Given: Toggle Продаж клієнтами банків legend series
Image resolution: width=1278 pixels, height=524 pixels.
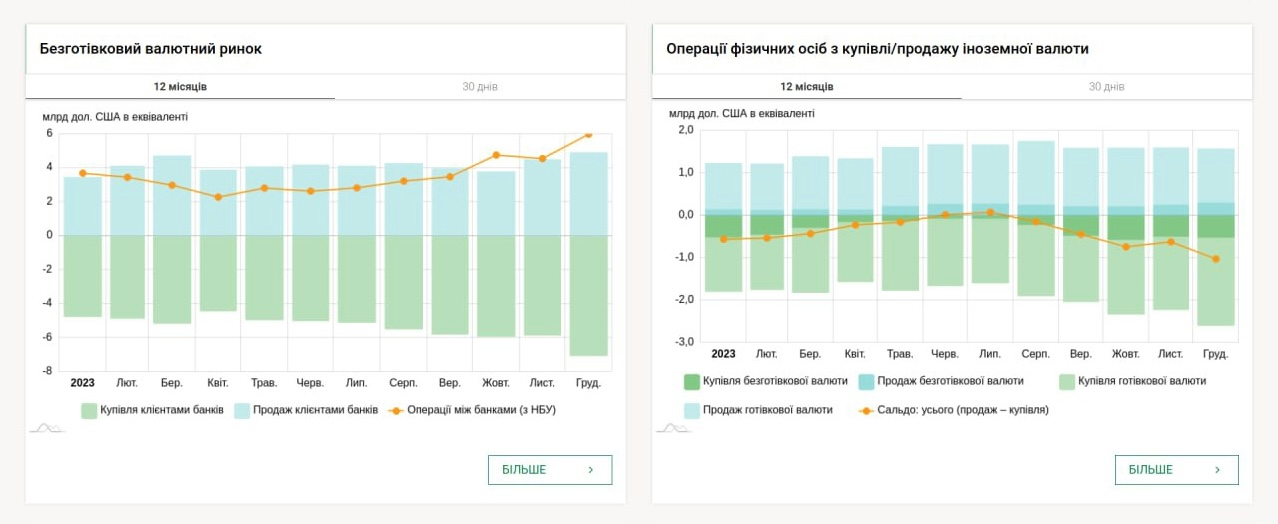Looking at the screenshot, I should pos(306,410).
